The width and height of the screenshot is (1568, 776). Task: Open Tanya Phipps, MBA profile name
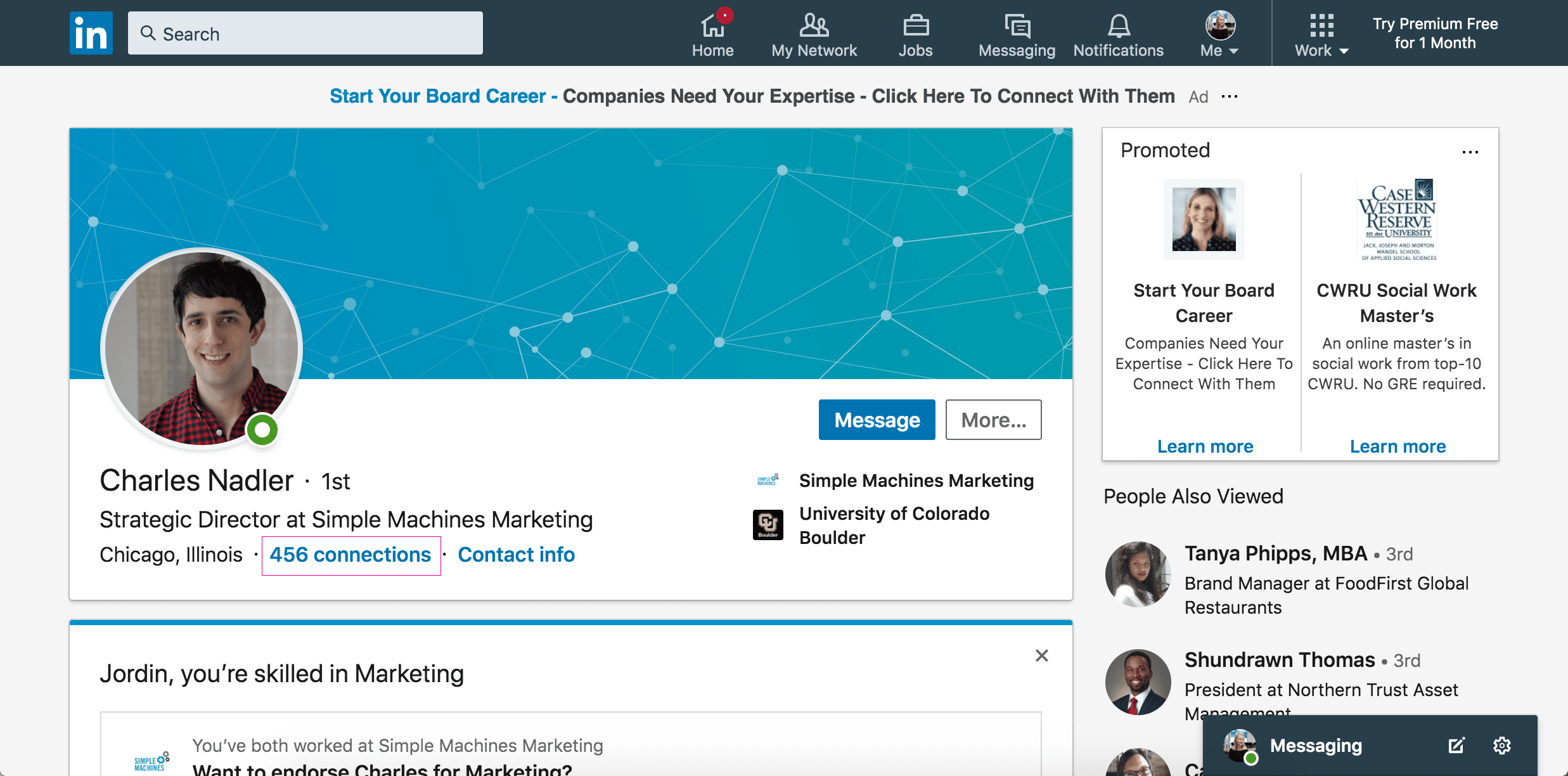point(1276,553)
